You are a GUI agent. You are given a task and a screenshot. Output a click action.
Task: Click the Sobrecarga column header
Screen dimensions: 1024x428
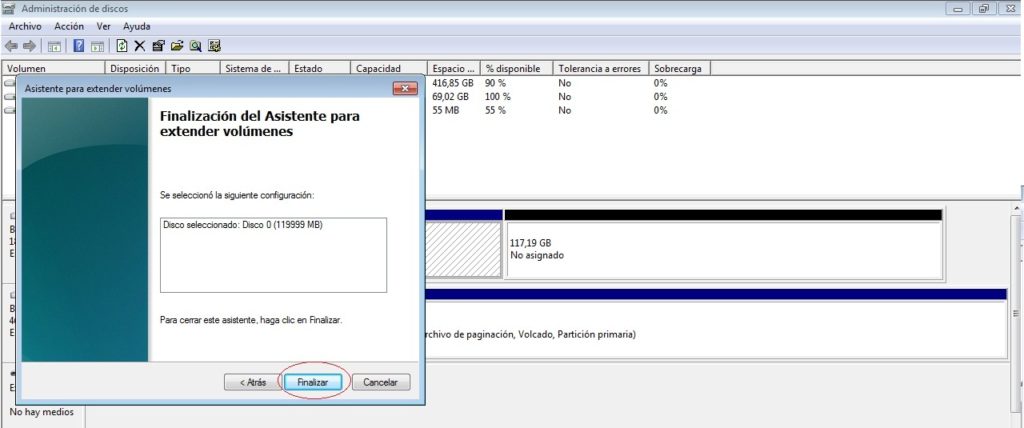point(678,68)
